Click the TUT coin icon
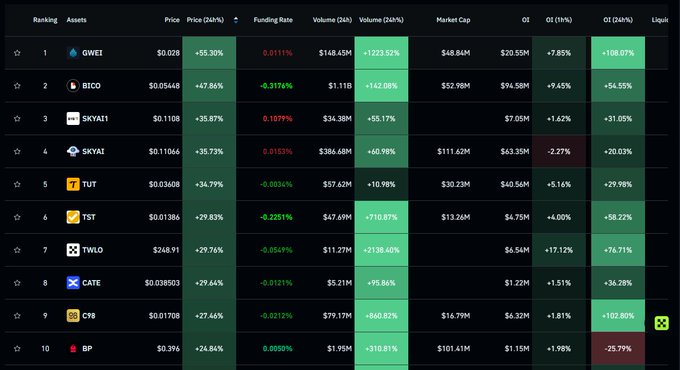 pyautogui.click(x=73, y=184)
